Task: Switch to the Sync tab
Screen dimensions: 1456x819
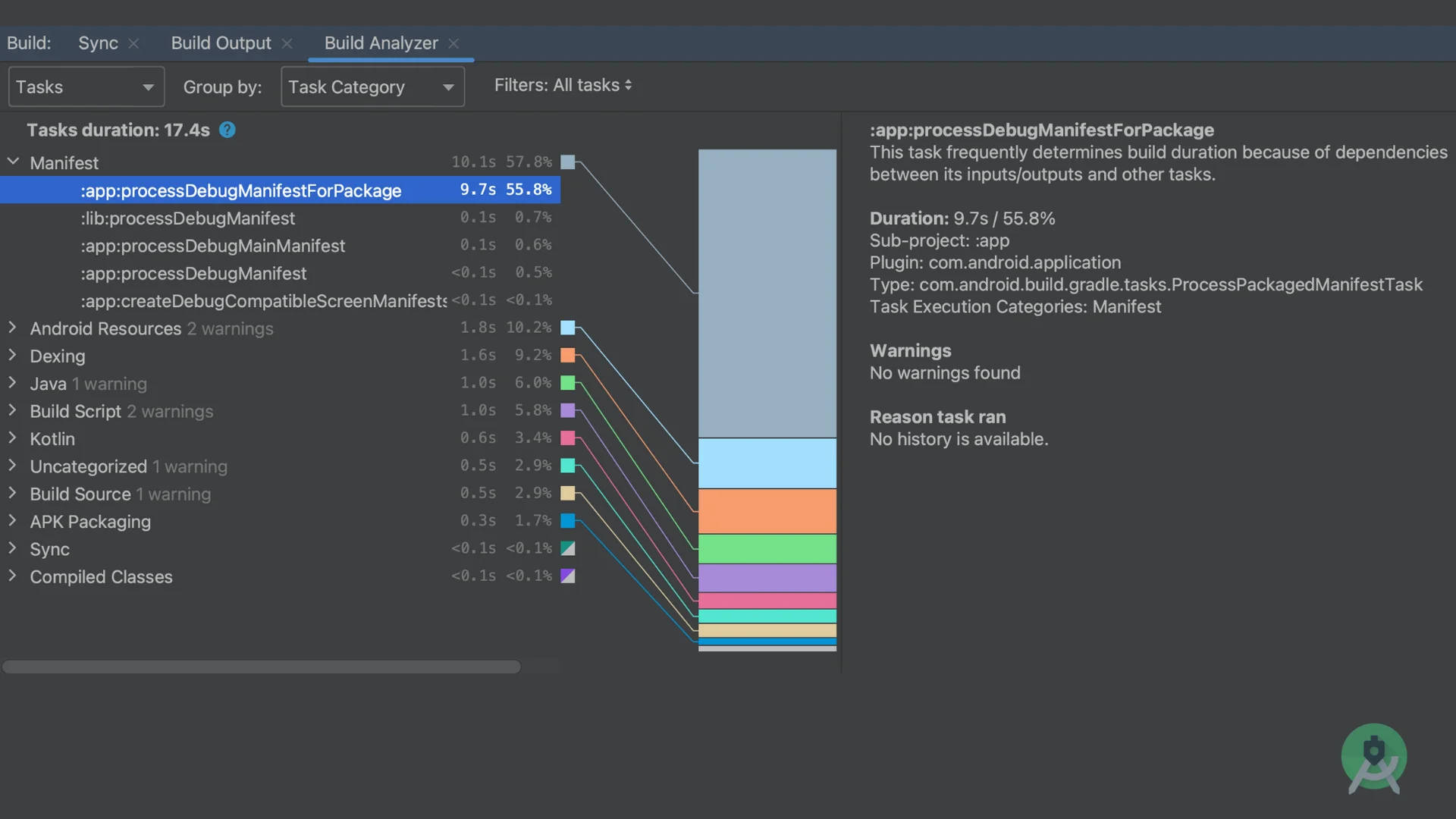Action: point(98,43)
